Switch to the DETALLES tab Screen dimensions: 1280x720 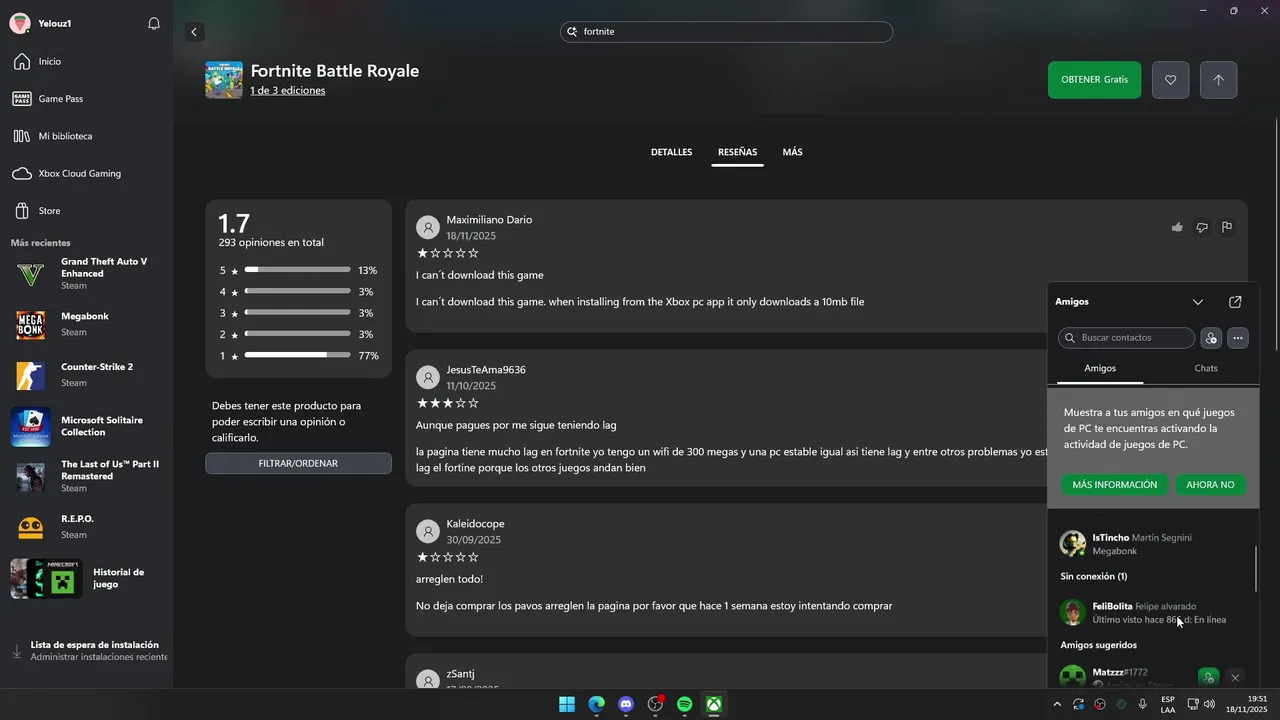pos(671,152)
